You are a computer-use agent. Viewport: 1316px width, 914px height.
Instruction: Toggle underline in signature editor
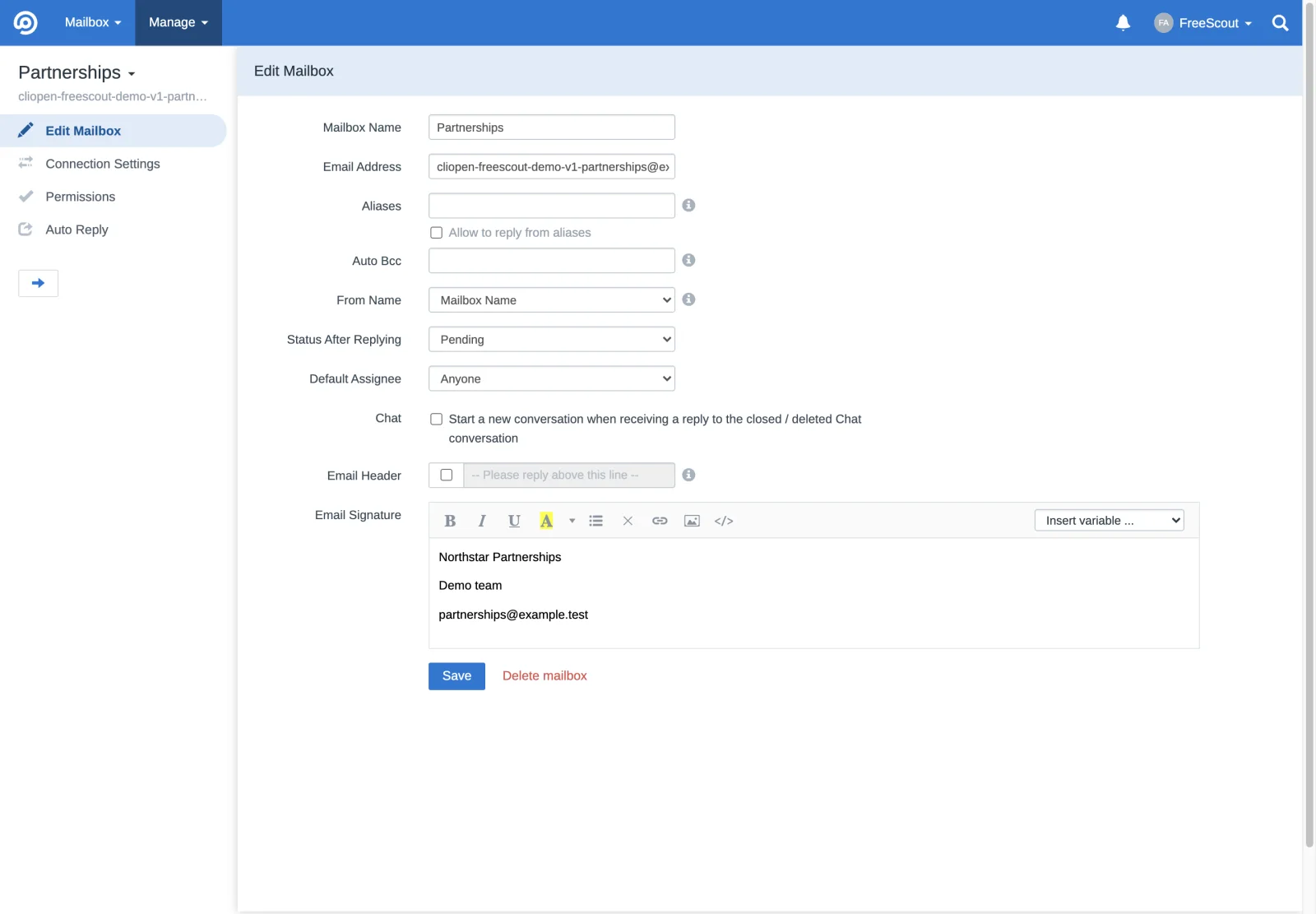click(x=514, y=521)
